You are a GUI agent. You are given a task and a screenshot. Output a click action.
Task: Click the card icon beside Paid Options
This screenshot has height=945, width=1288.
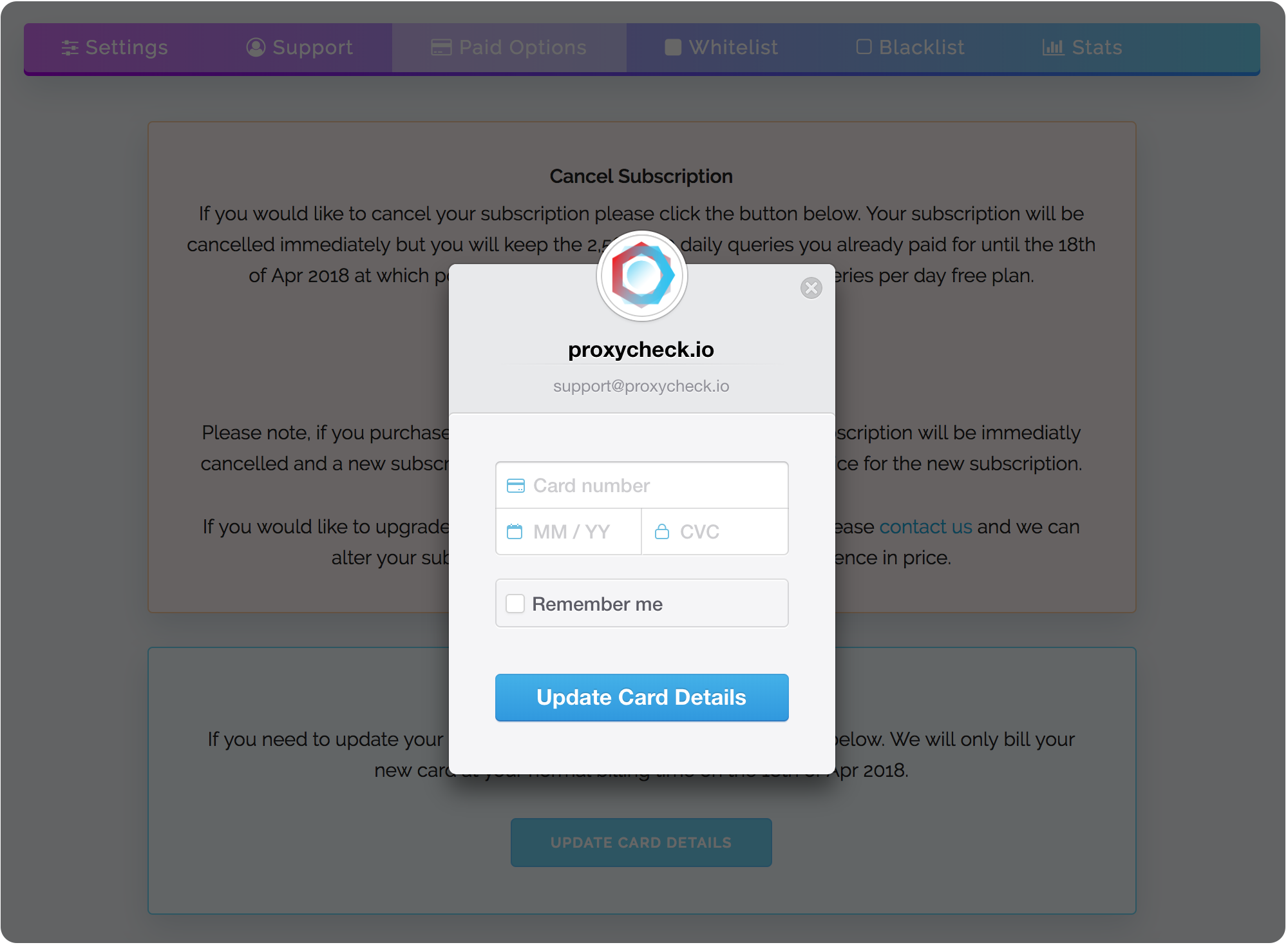441,48
